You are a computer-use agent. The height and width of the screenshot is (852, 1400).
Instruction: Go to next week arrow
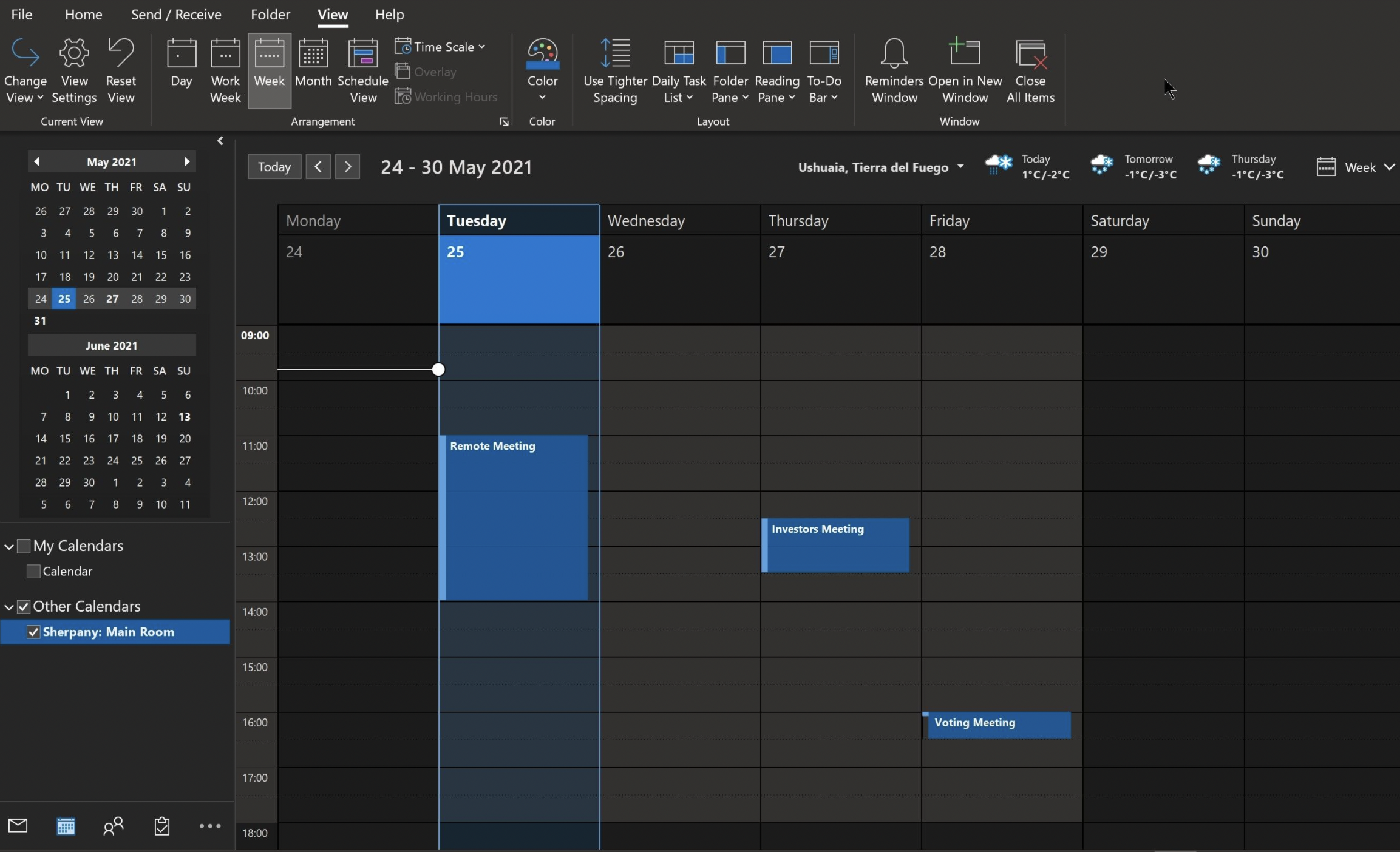tap(347, 167)
